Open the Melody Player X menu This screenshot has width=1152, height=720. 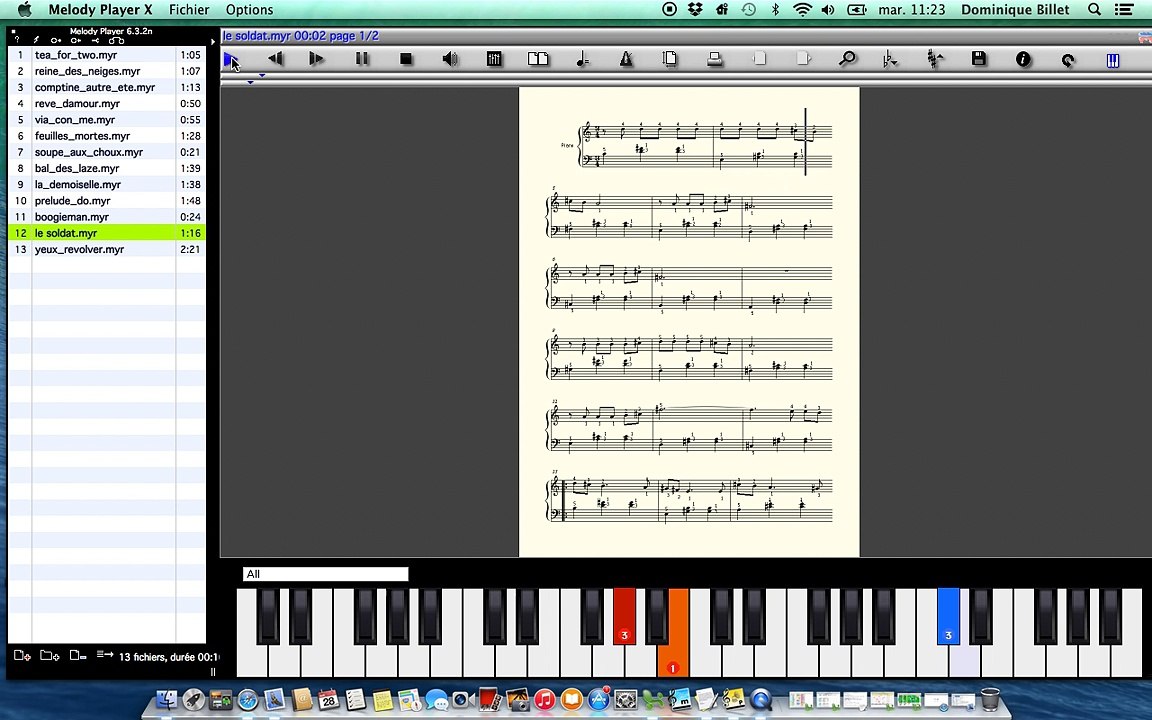pyautogui.click(x=100, y=10)
